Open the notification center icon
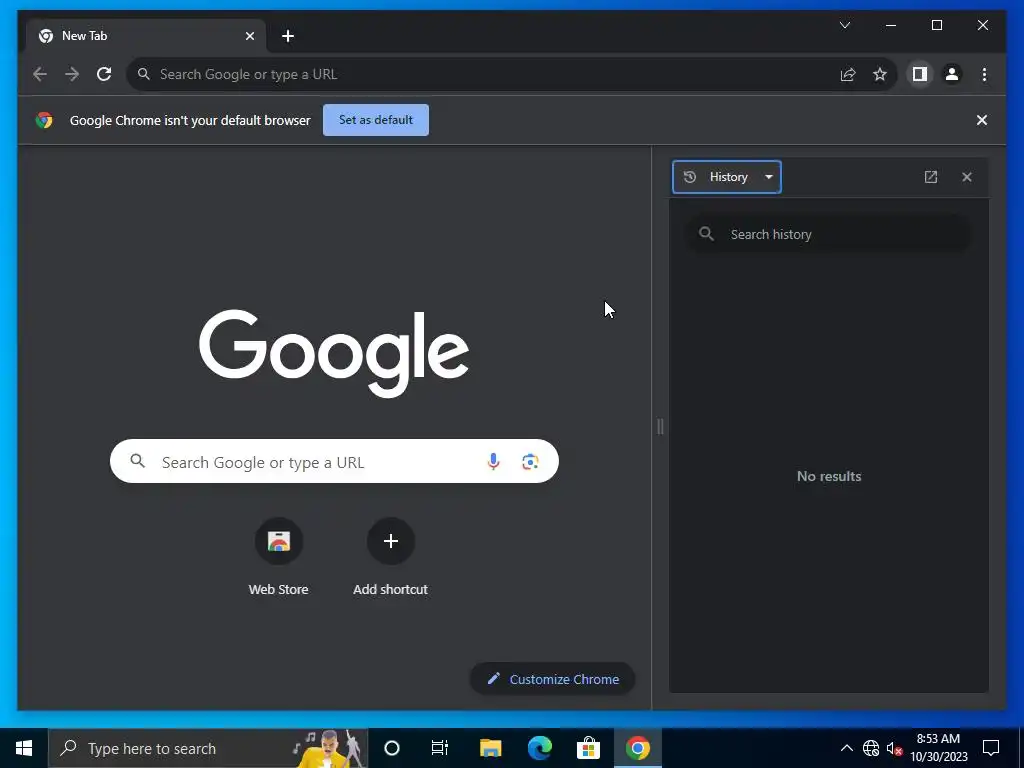1024x768 pixels. tap(991, 748)
